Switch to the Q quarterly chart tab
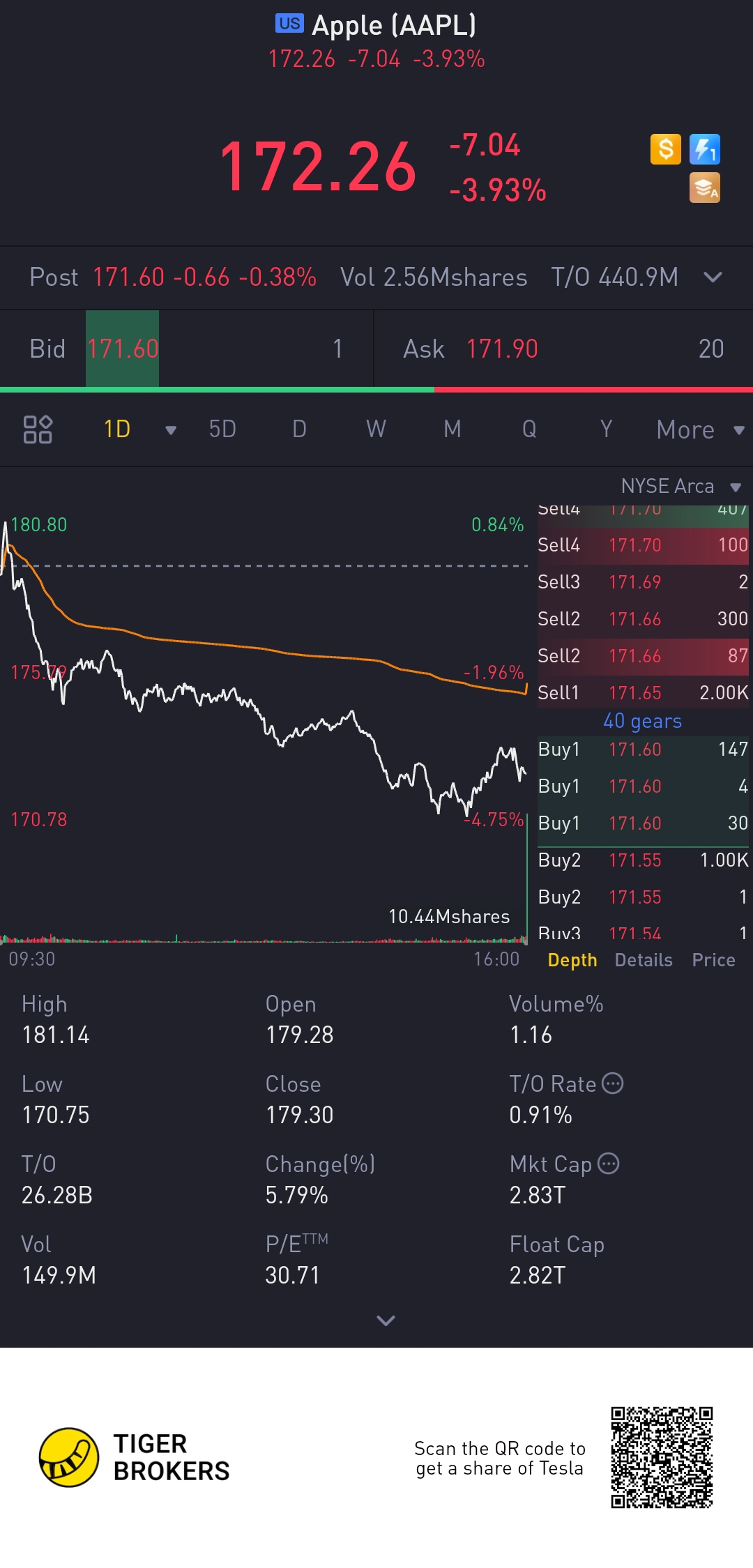753x1568 pixels. pos(529,429)
